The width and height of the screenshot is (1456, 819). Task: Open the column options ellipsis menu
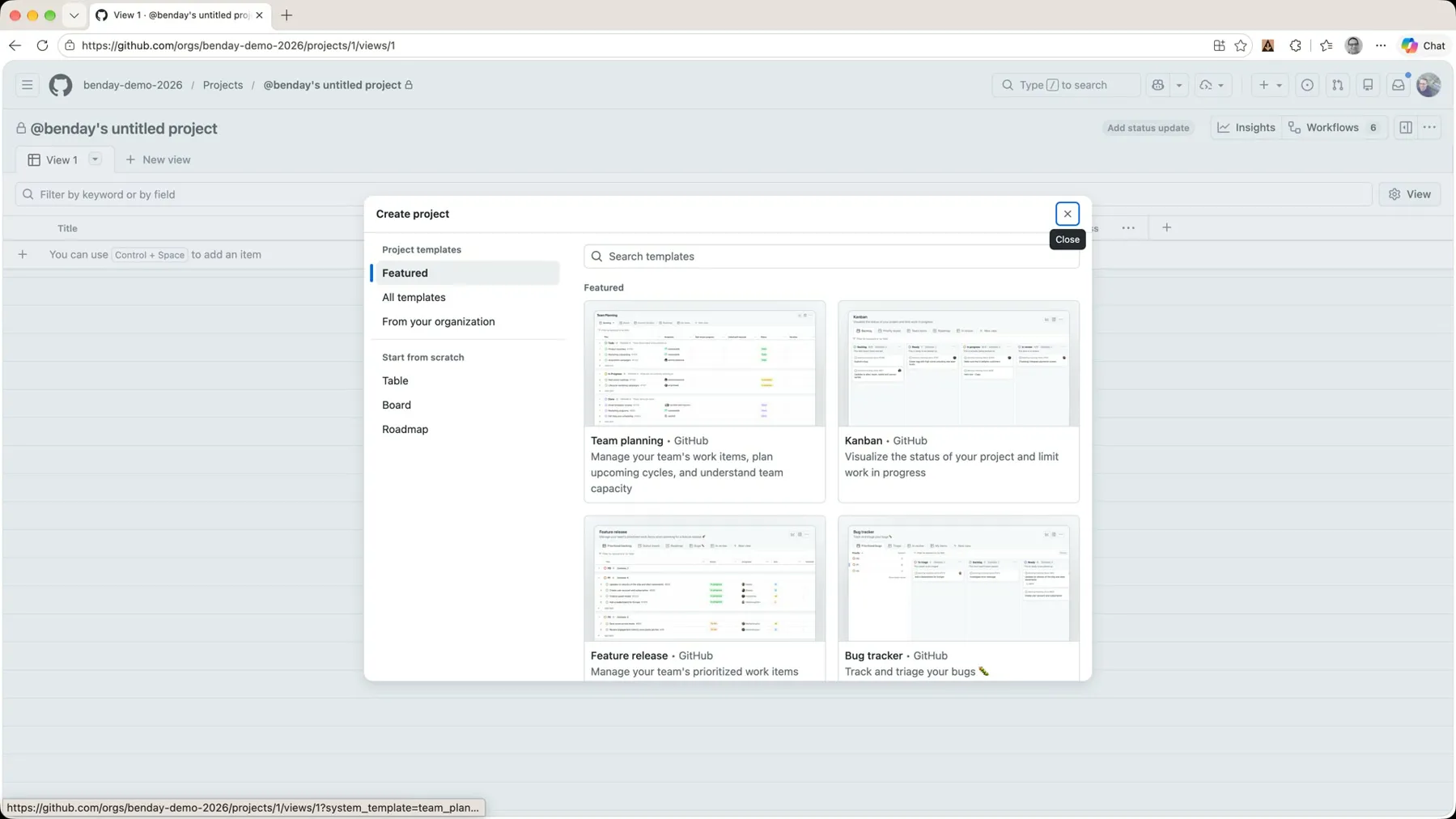point(1128,228)
